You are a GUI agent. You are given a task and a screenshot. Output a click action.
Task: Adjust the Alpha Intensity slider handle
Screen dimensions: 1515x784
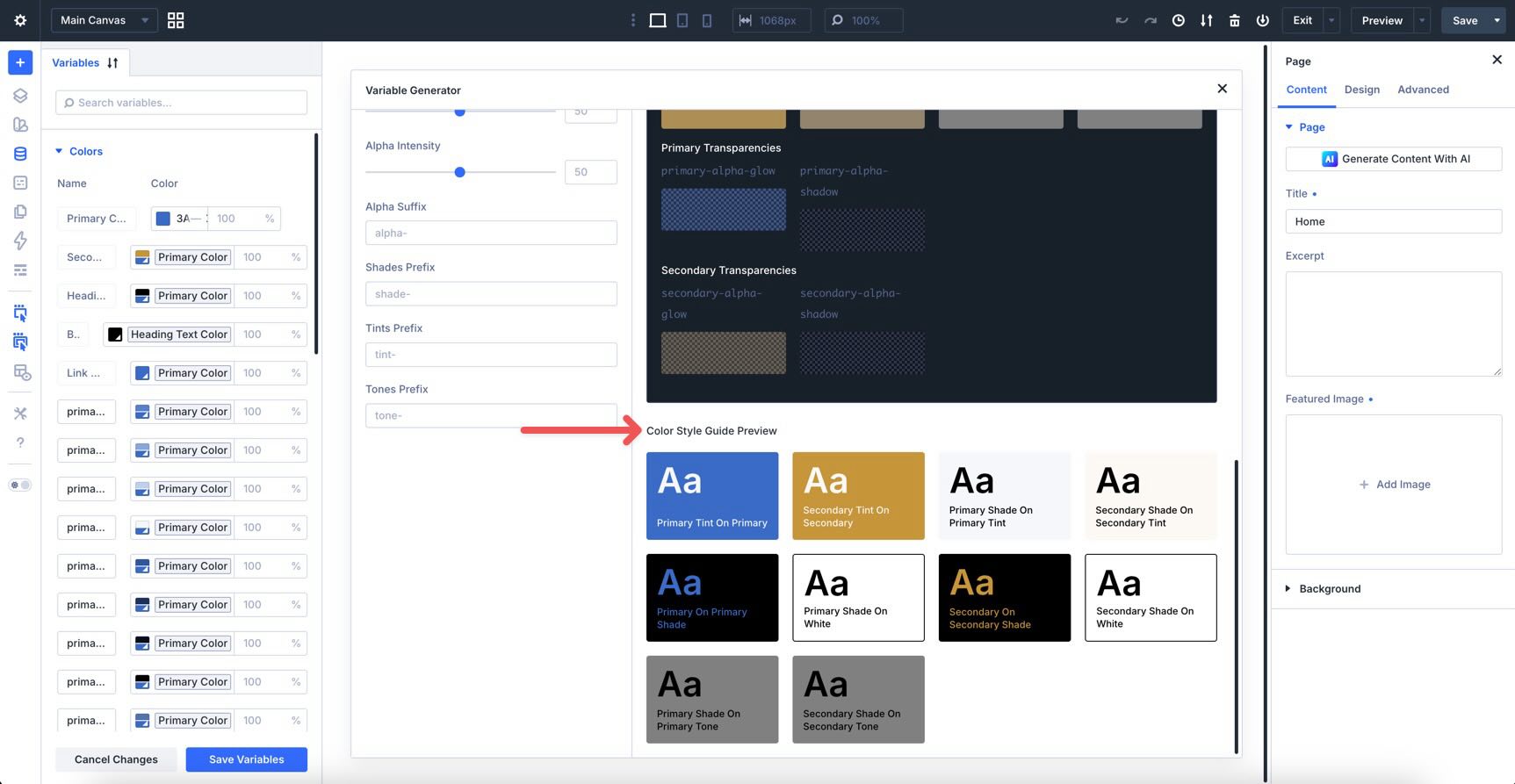459,172
